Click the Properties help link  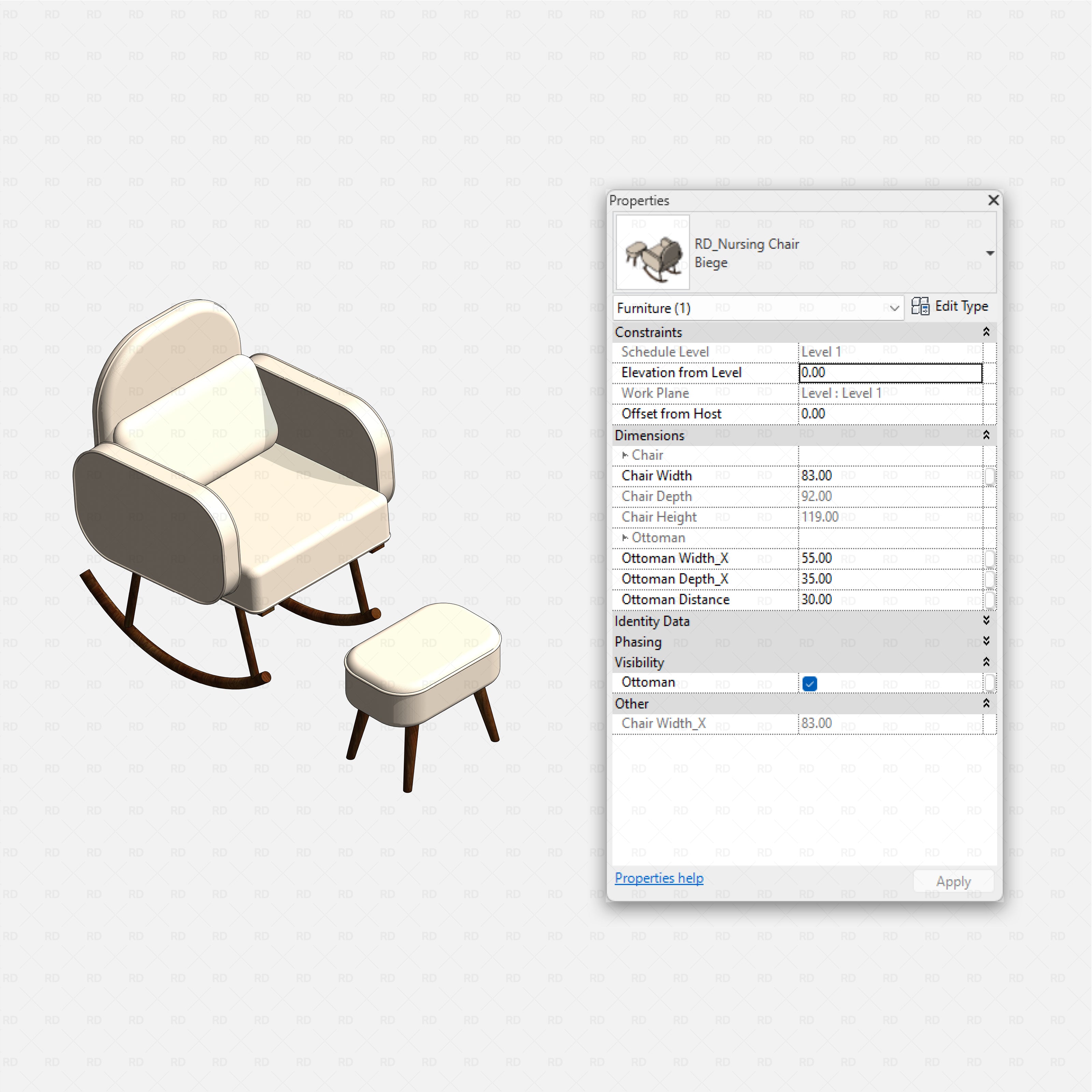point(659,878)
